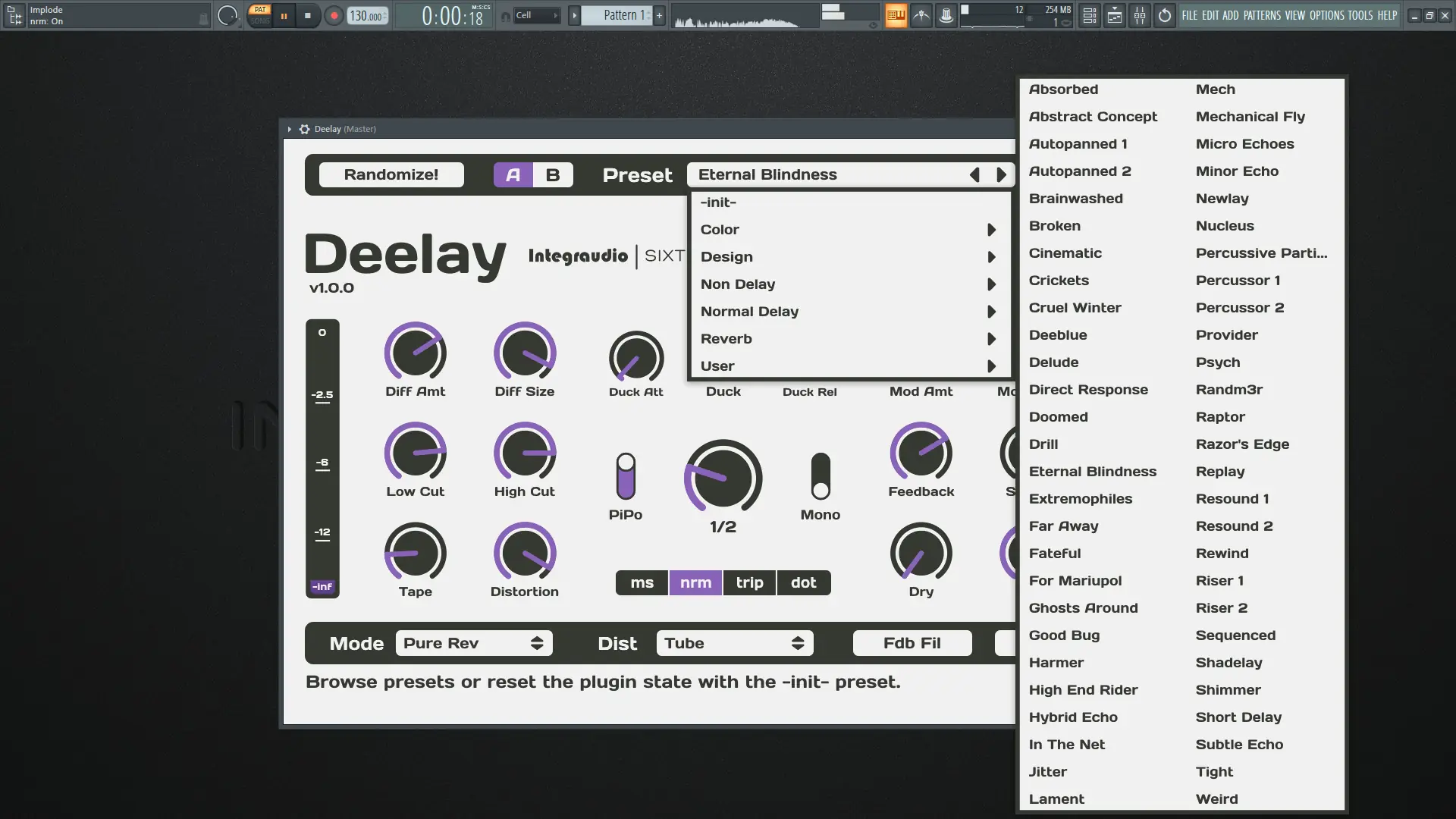Viewport: 1456px width, 819px height.
Task: Pause playback with the pause button
Action: coord(284,15)
